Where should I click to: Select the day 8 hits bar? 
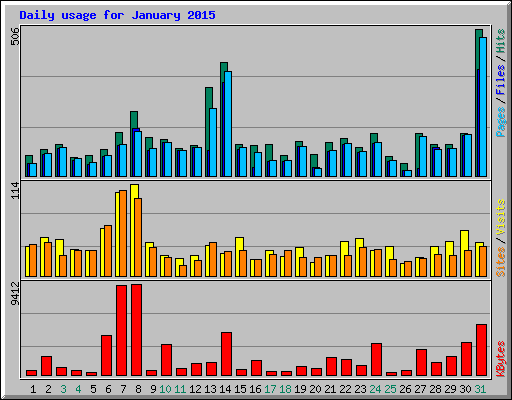point(134,119)
